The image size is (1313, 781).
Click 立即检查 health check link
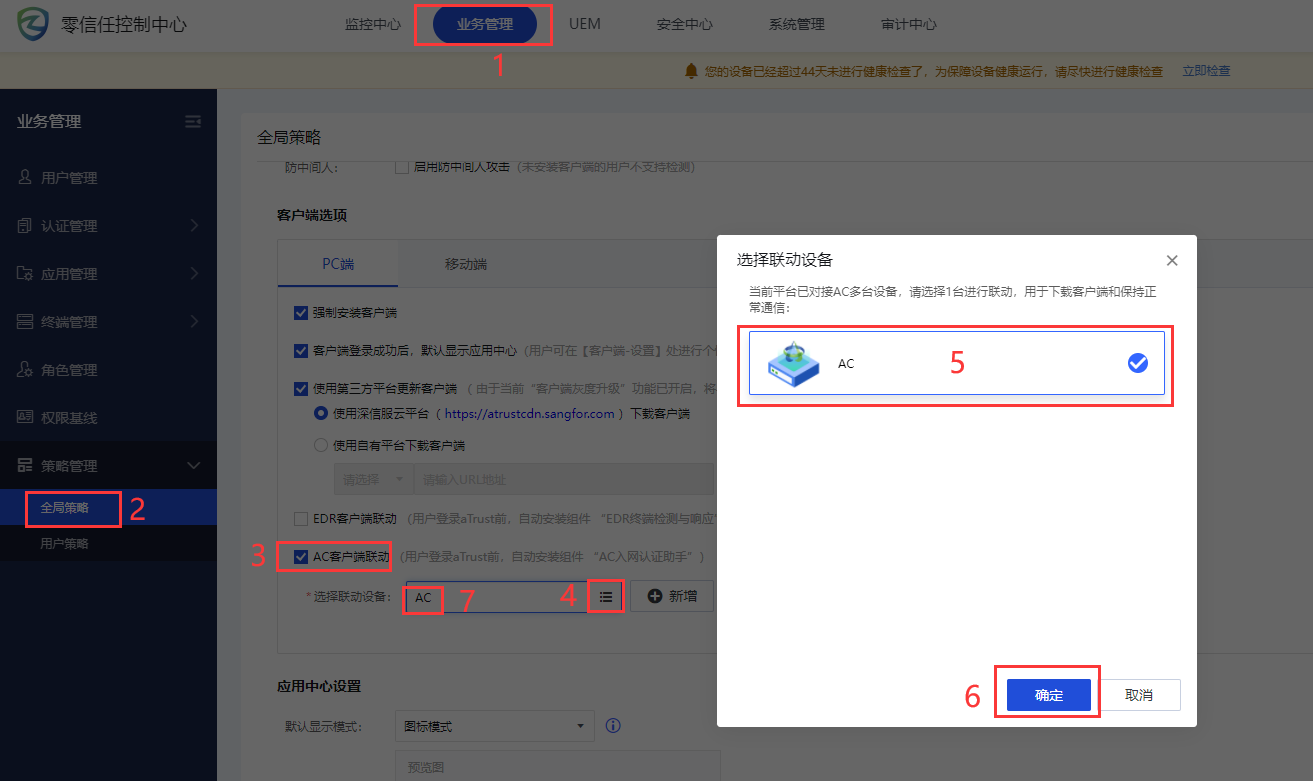pos(1206,71)
